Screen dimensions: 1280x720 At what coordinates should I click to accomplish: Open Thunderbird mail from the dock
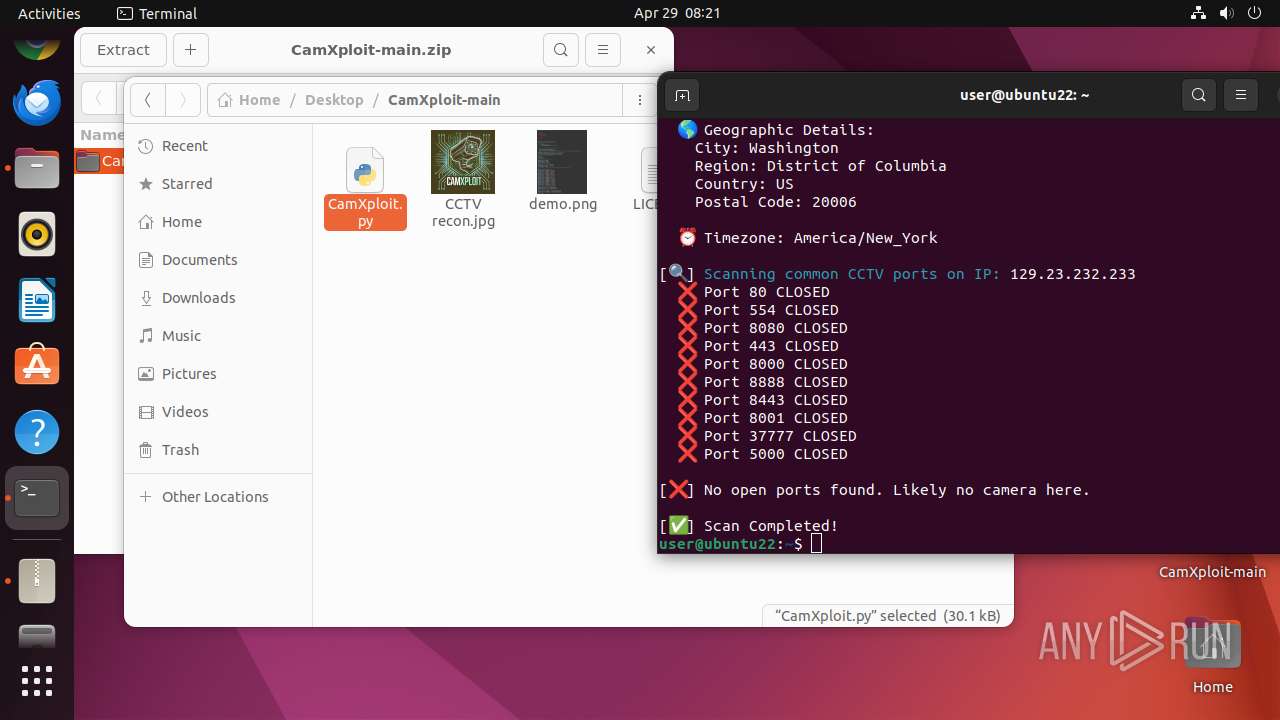click(37, 103)
